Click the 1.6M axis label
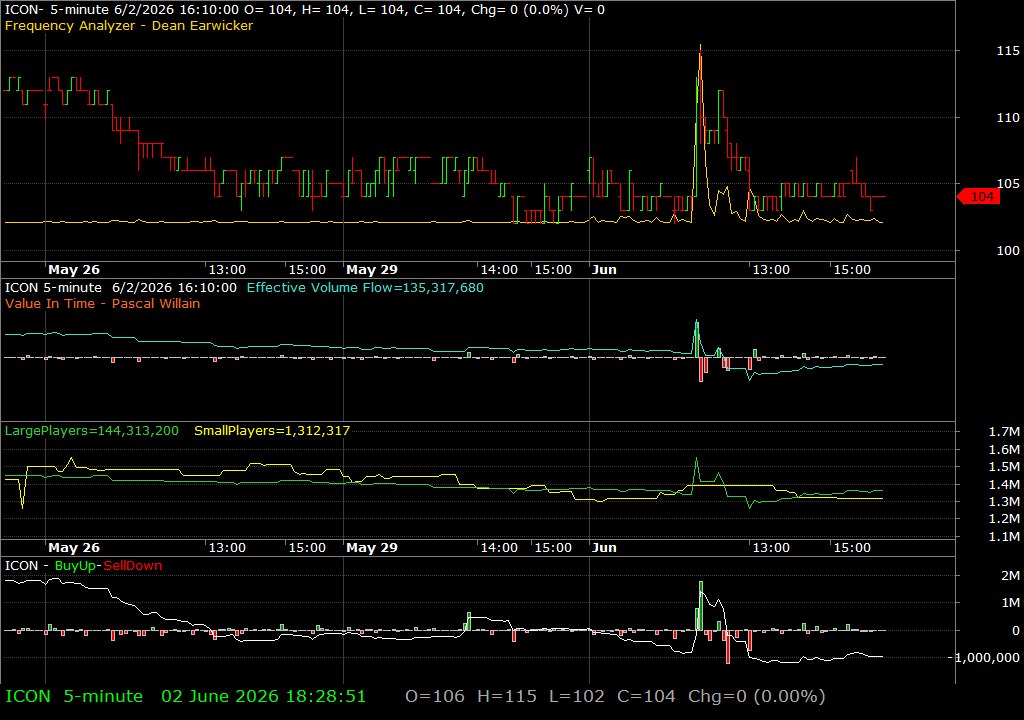Image resolution: width=1024 pixels, height=720 pixels. (x=1004, y=450)
